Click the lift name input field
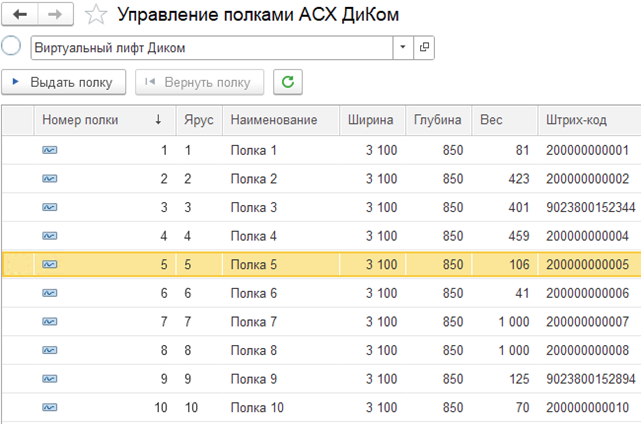The width and height of the screenshot is (641, 424). 210,47
